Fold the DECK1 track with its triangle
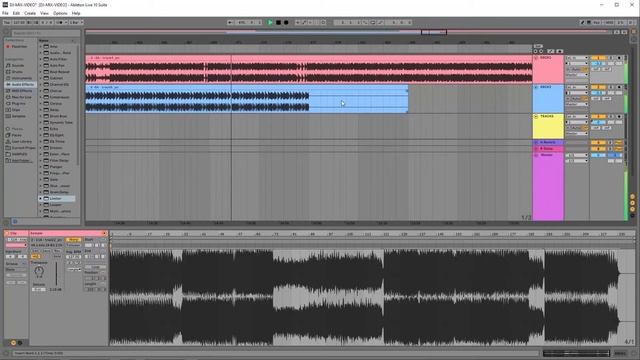 (x=536, y=58)
